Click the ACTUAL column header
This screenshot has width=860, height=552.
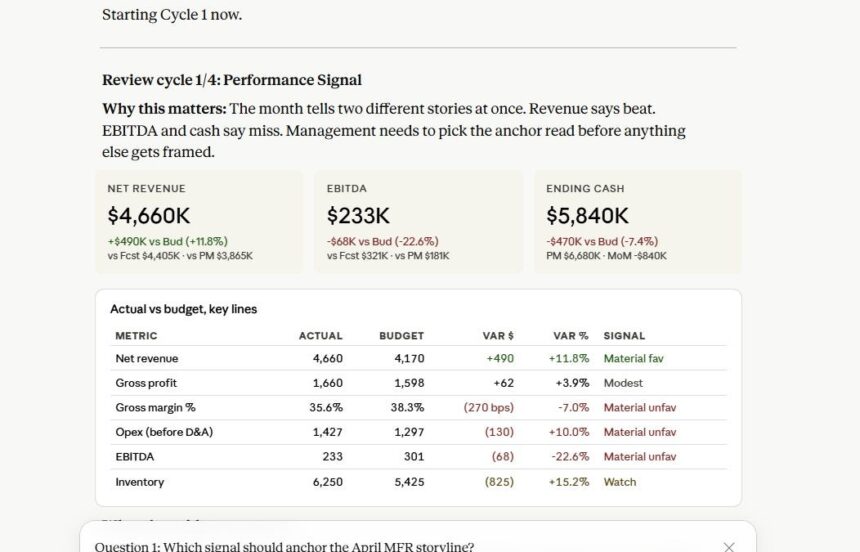[x=320, y=336]
